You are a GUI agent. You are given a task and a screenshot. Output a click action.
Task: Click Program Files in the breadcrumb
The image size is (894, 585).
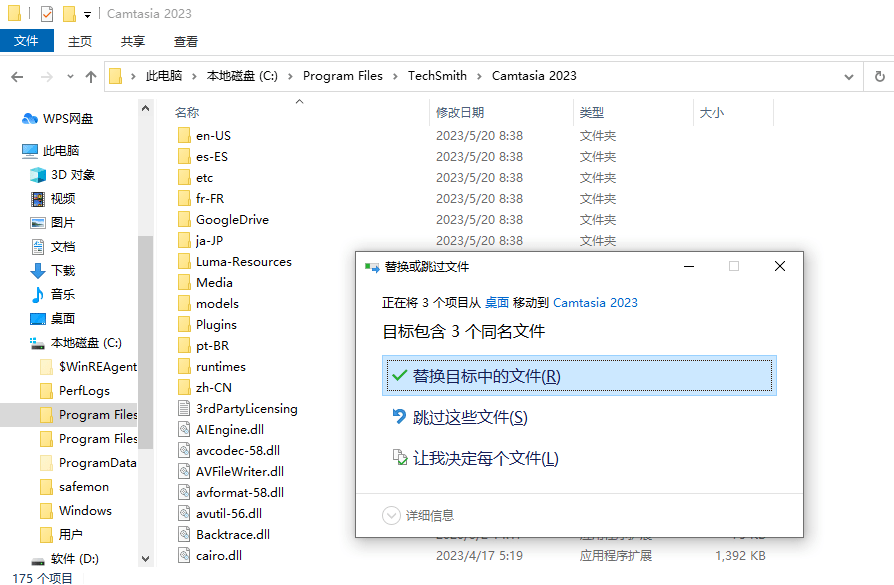[343, 76]
